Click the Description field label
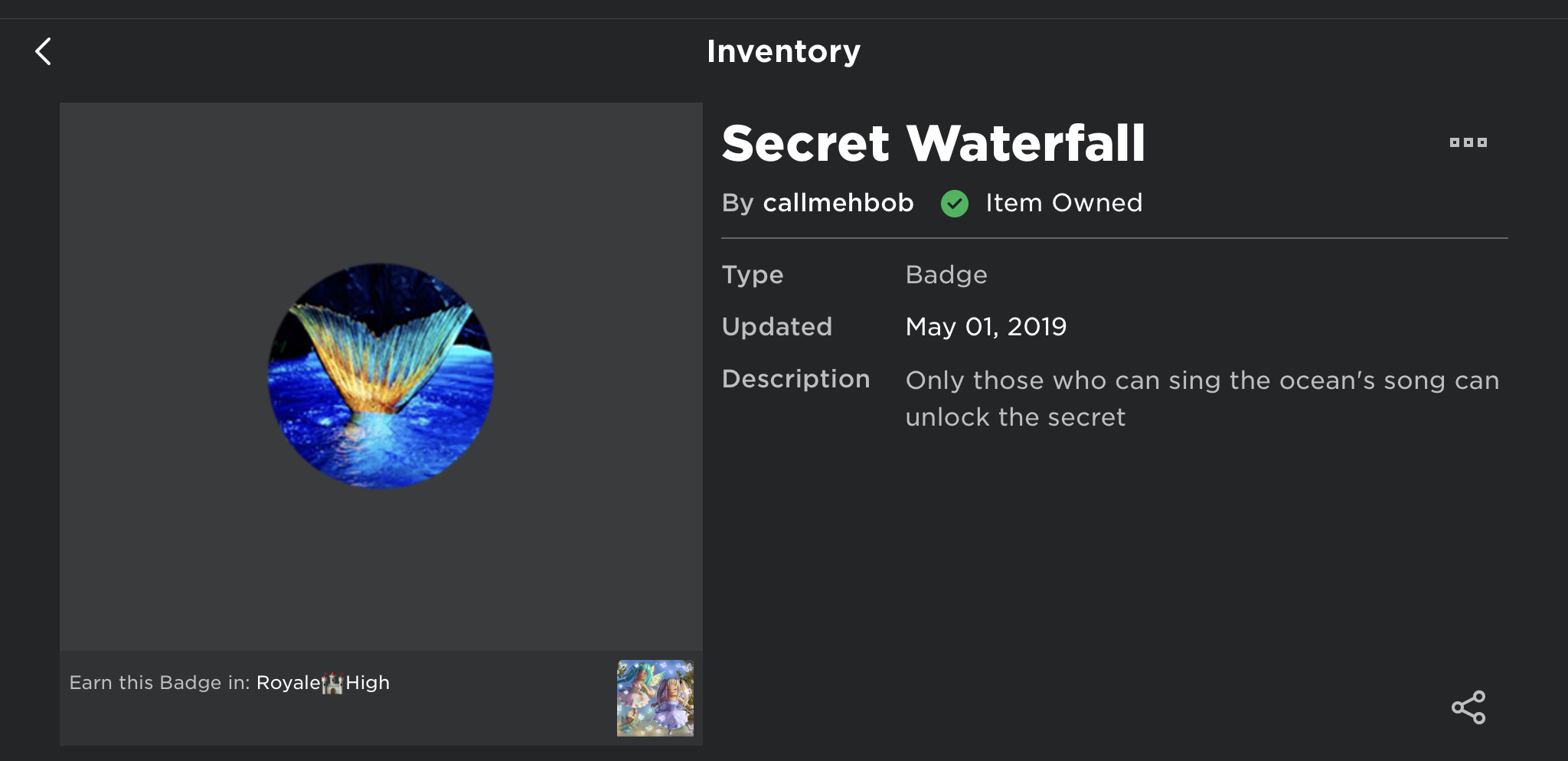The image size is (1568, 761). point(795,379)
